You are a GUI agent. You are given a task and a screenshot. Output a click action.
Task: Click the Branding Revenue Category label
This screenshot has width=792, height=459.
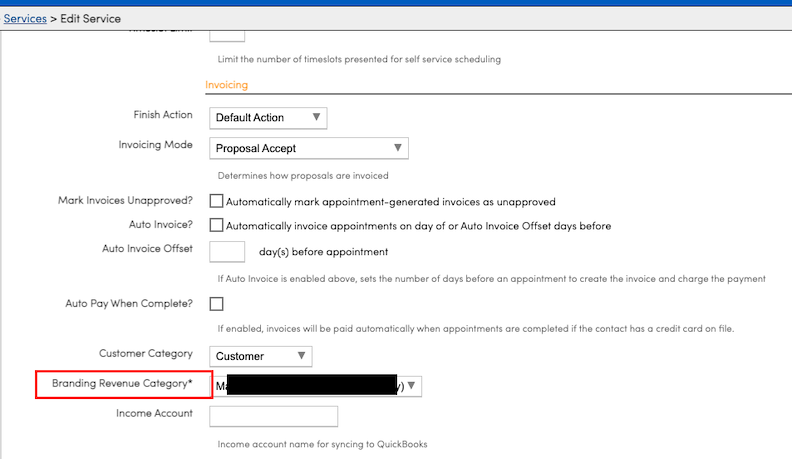(122, 383)
